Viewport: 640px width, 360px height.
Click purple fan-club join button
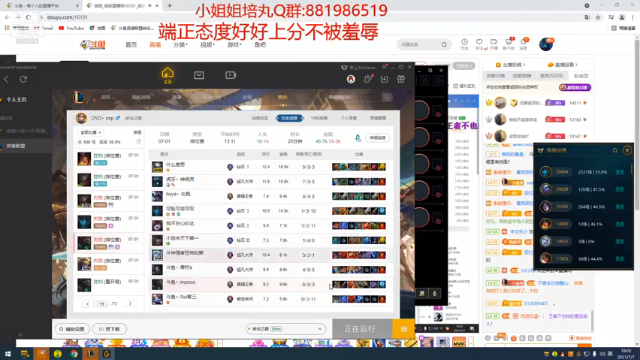point(575,87)
